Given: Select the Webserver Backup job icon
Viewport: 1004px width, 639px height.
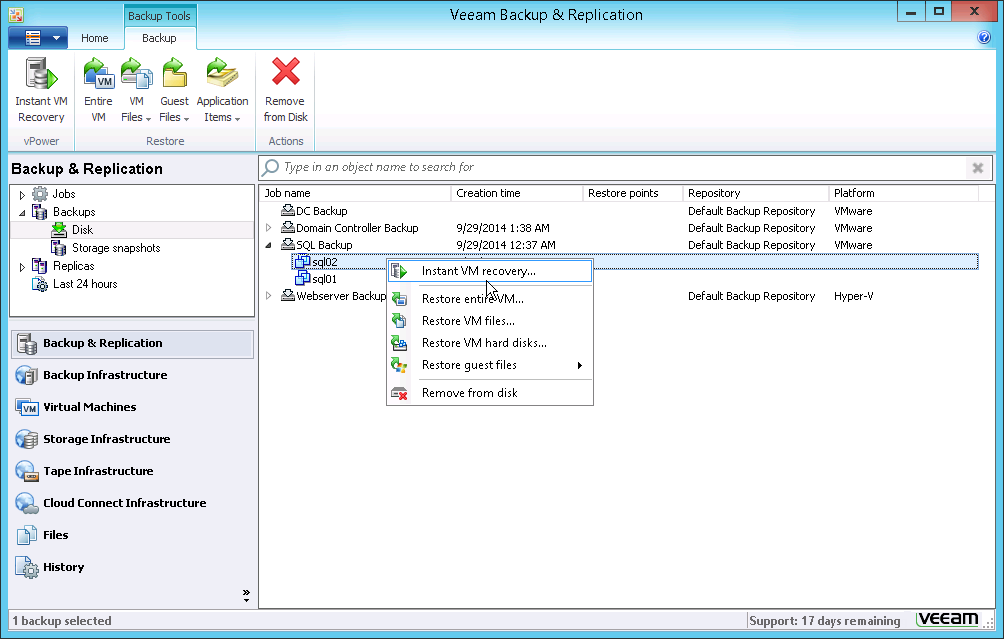Looking at the screenshot, I should [287, 295].
